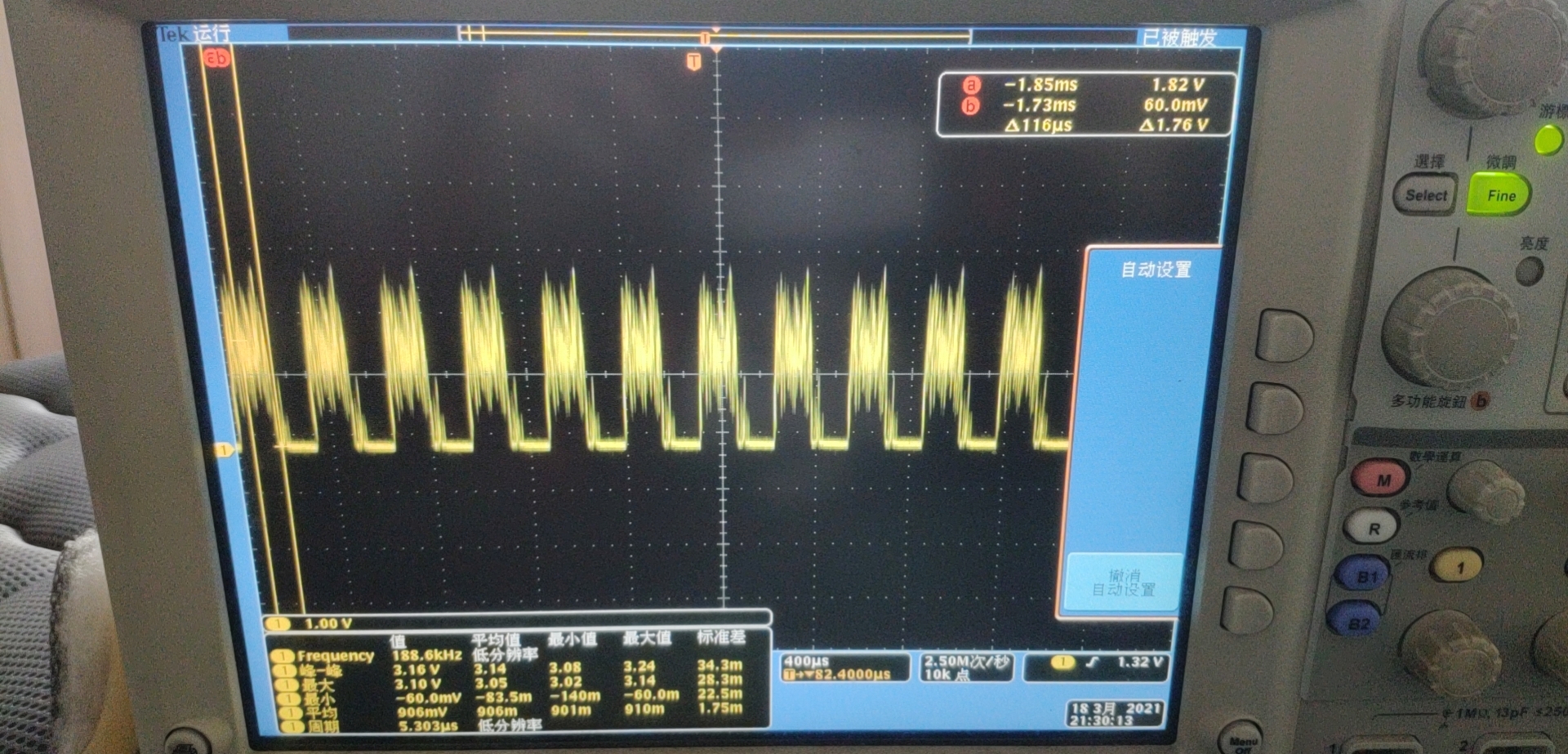Select the red 'a' cursor readout icon
Screen dimensions: 1568x754
point(970,85)
